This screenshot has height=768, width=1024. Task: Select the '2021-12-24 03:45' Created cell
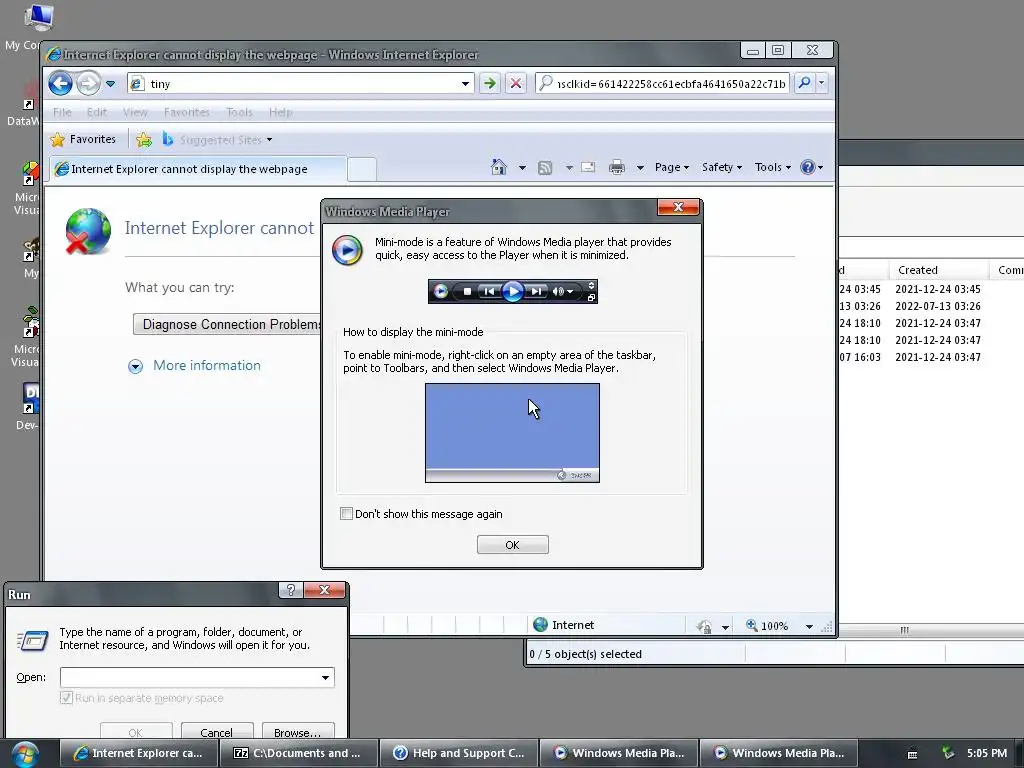point(938,289)
